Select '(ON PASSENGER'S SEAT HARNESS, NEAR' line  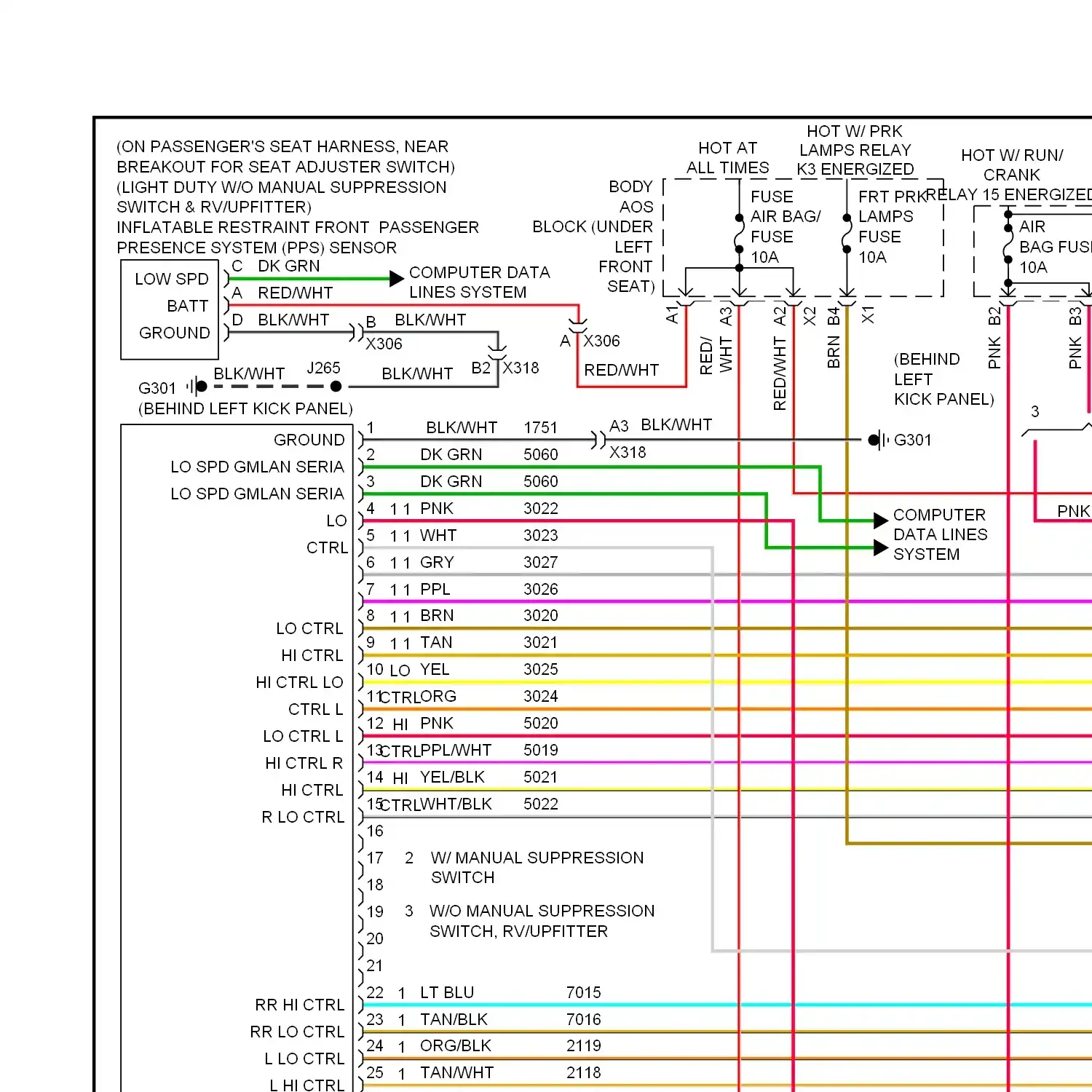pyautogui.click(x=282, y=146)
